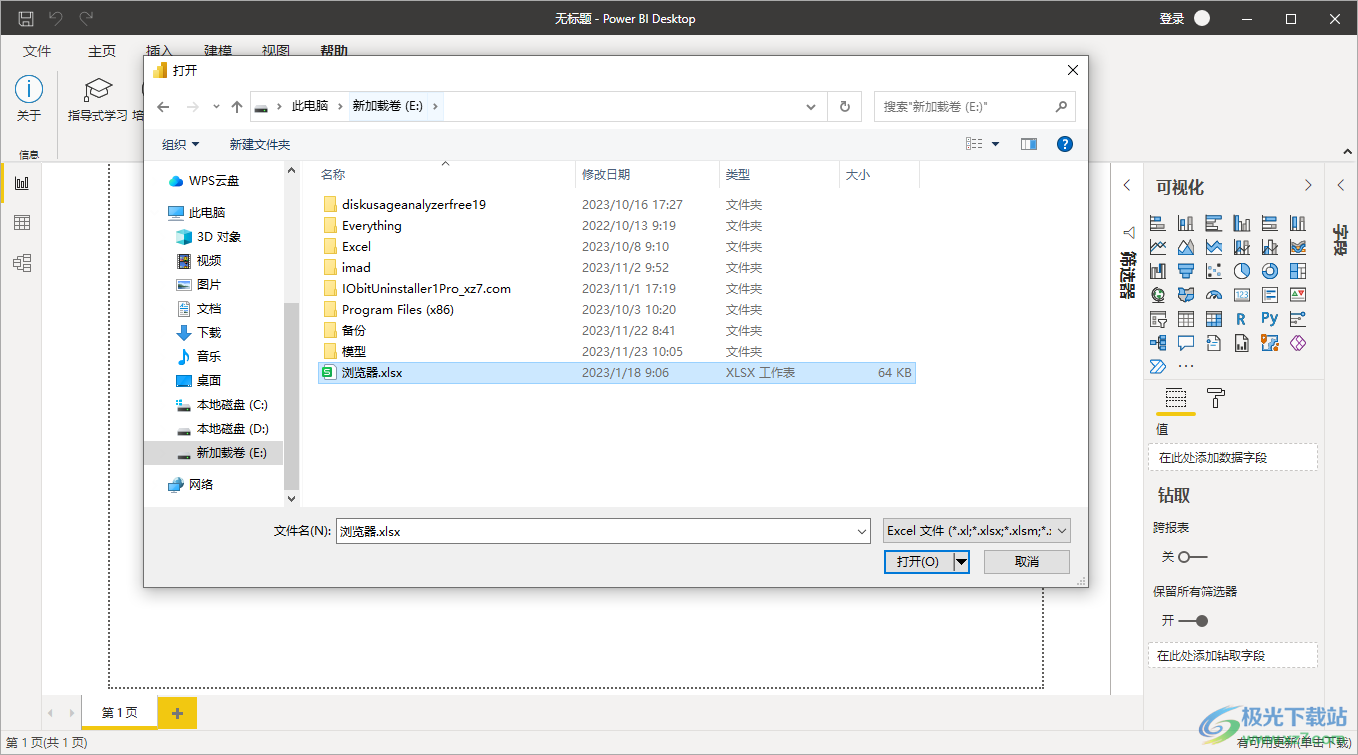Switch to the 主页 ribbon tab

[x=102, y=51]
